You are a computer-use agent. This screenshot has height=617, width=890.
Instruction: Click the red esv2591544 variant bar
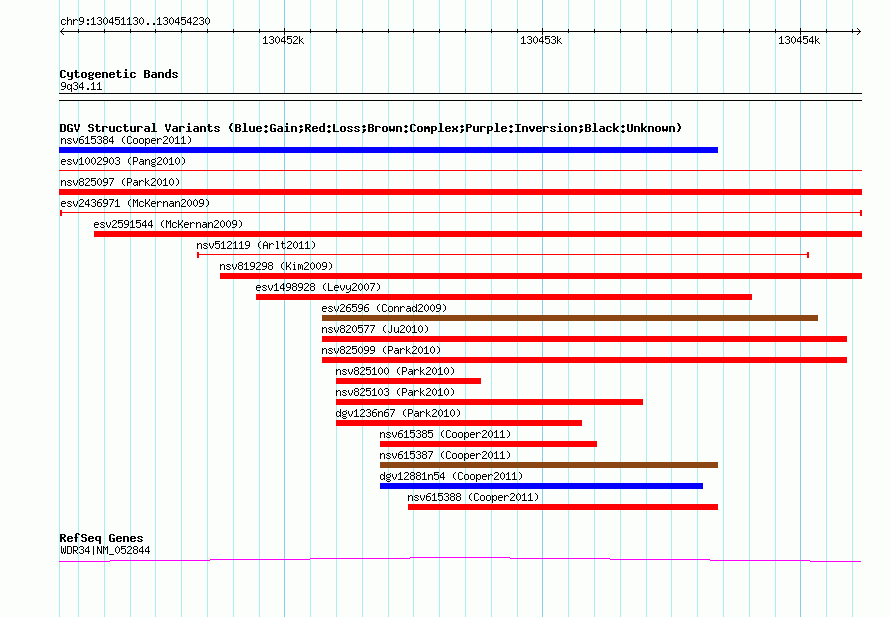[478, 234]
